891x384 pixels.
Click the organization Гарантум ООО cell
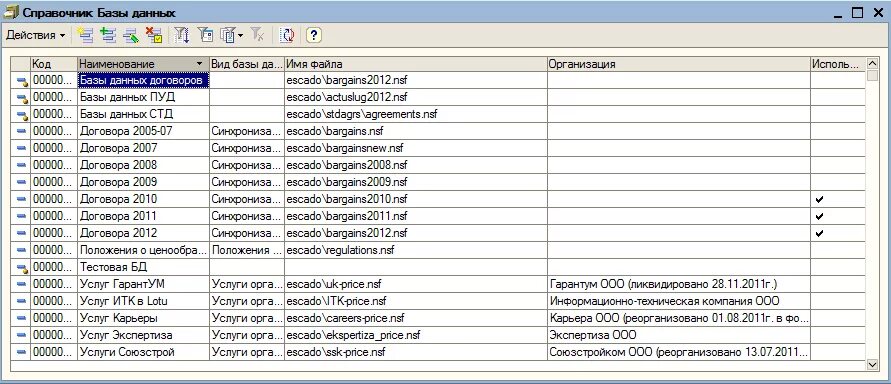[x=678, y=284]
